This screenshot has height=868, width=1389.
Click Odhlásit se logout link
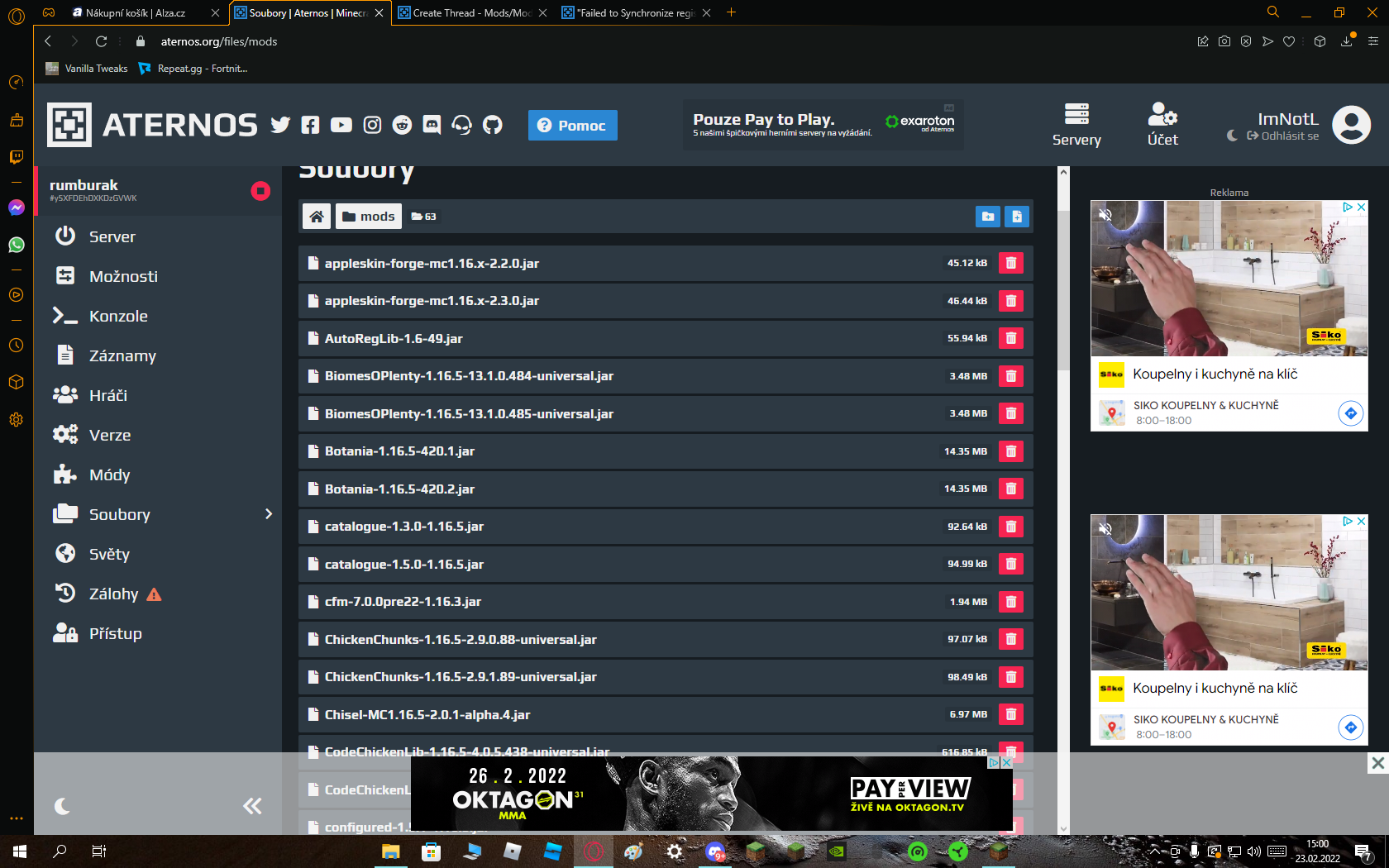point(1283,136)
